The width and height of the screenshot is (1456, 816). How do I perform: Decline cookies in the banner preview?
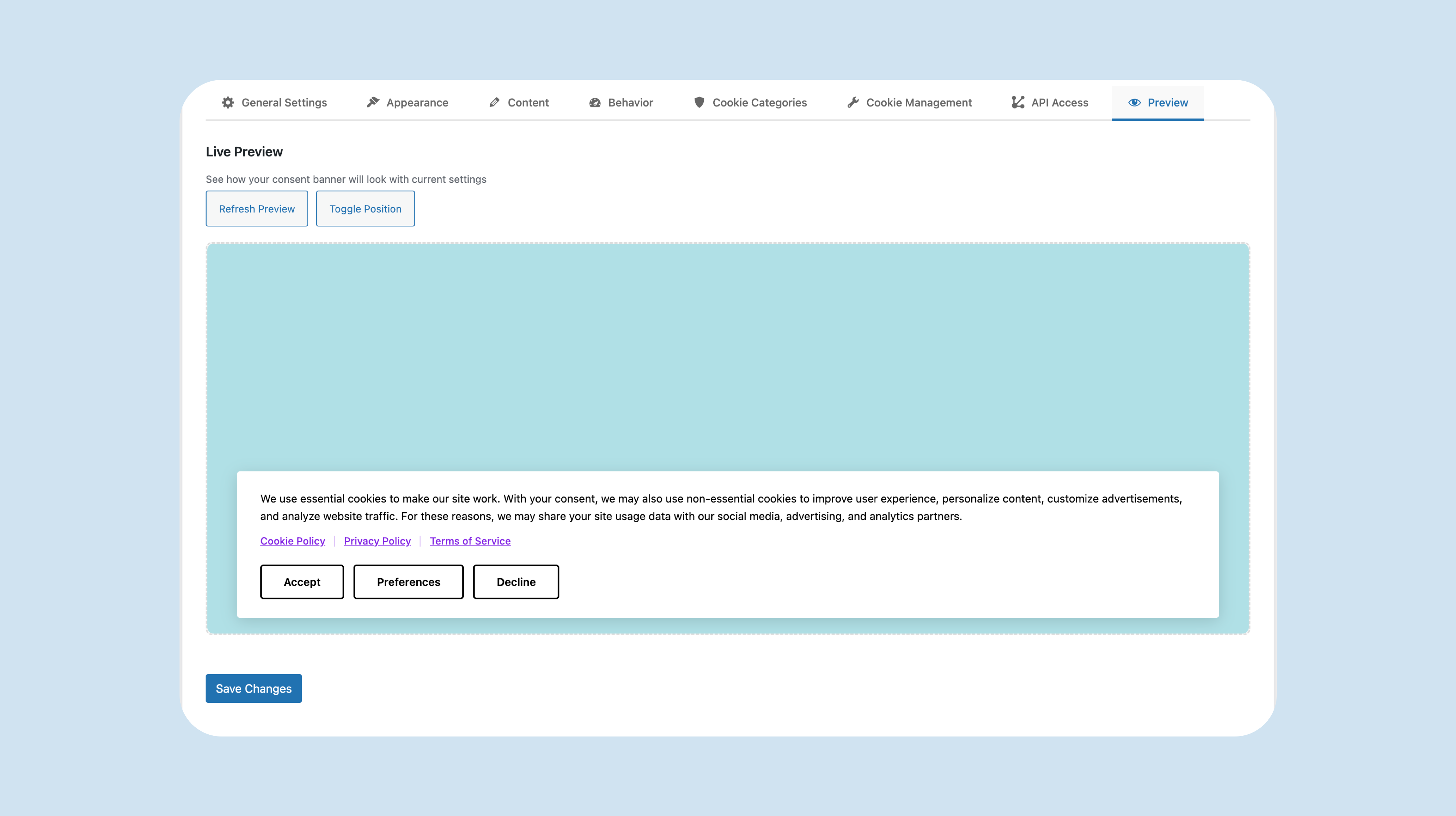tap(515, 581)
